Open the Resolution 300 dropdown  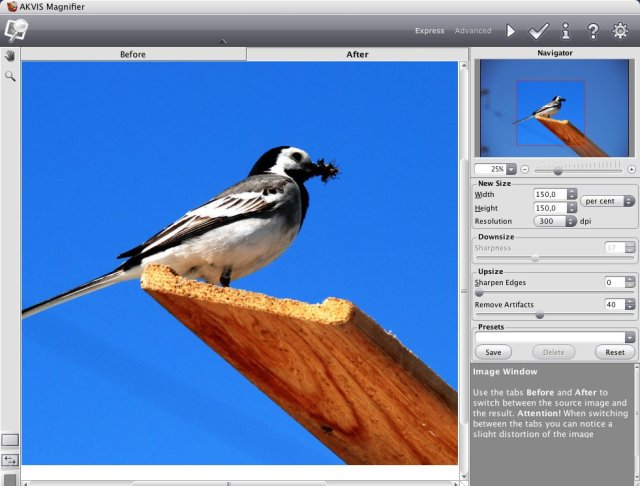(555, 221)
